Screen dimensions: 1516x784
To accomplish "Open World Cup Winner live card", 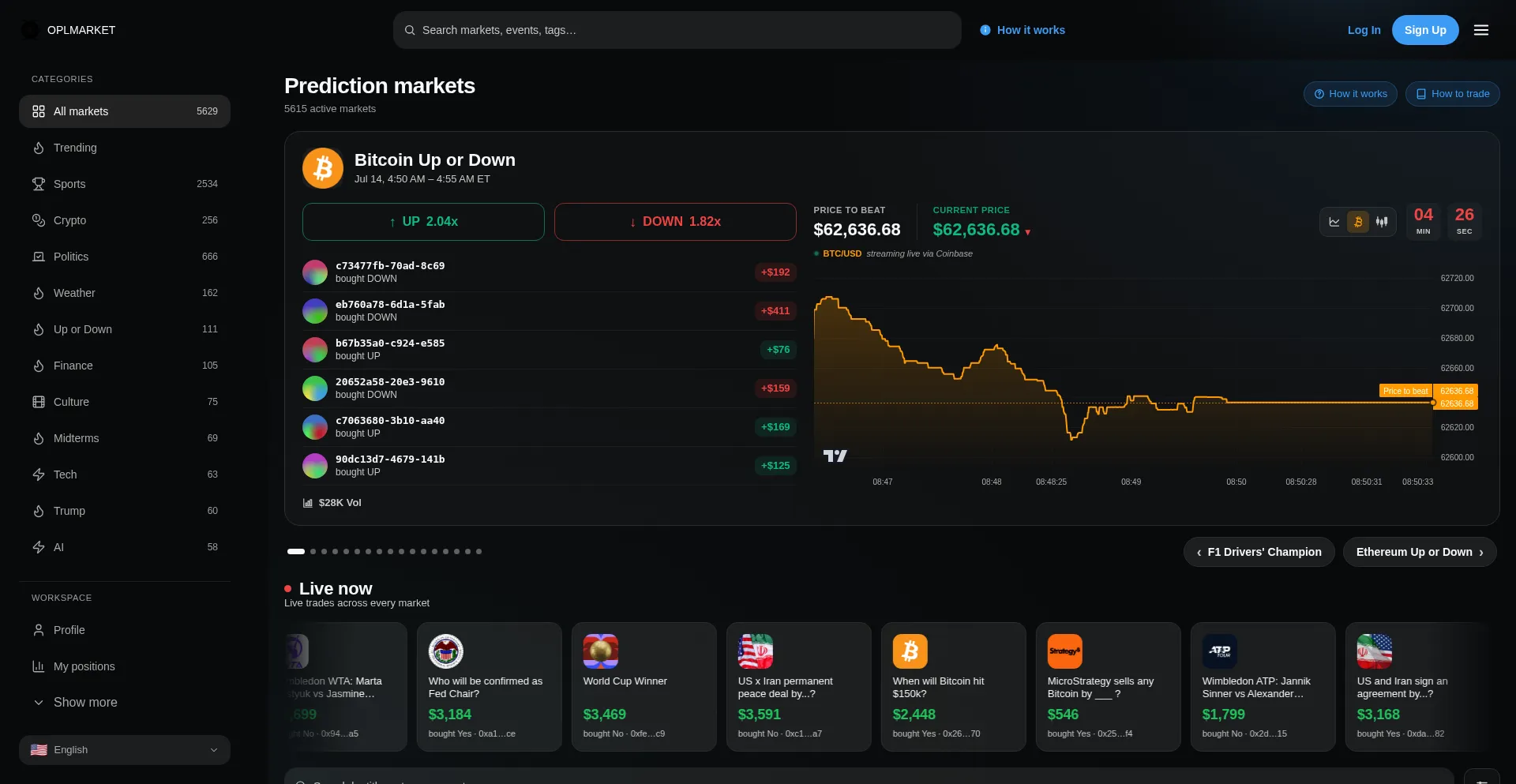I will tap(644, 687).
